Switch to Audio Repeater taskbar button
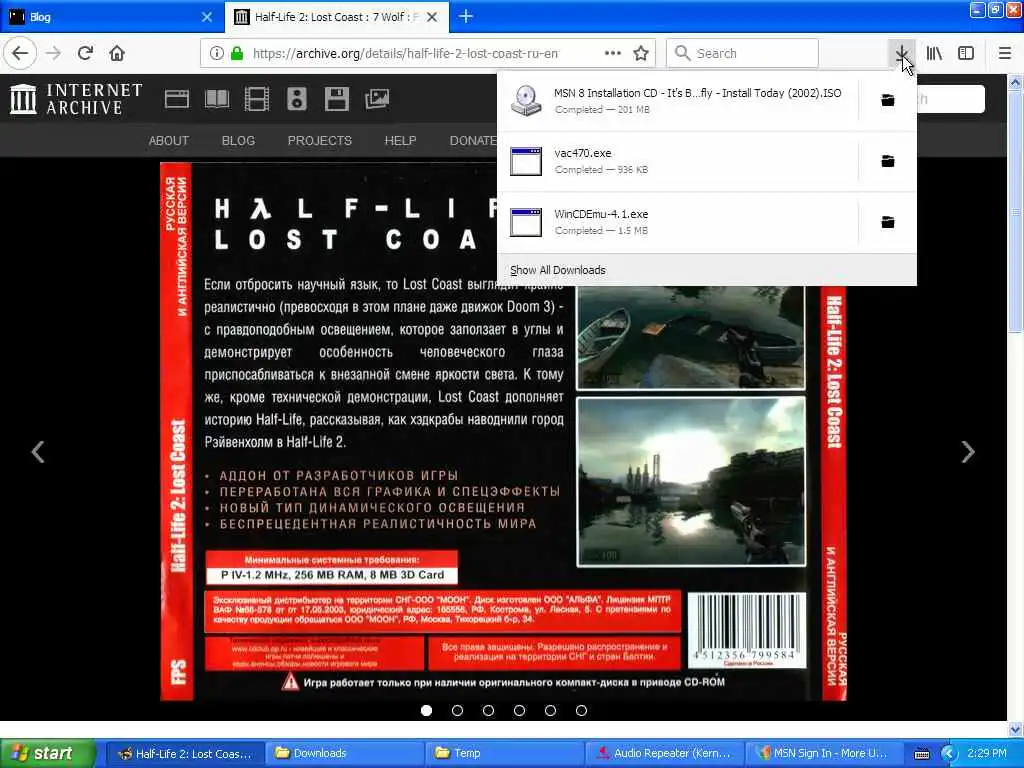Viewport: 1024px width, 768px height. (665, 753)
